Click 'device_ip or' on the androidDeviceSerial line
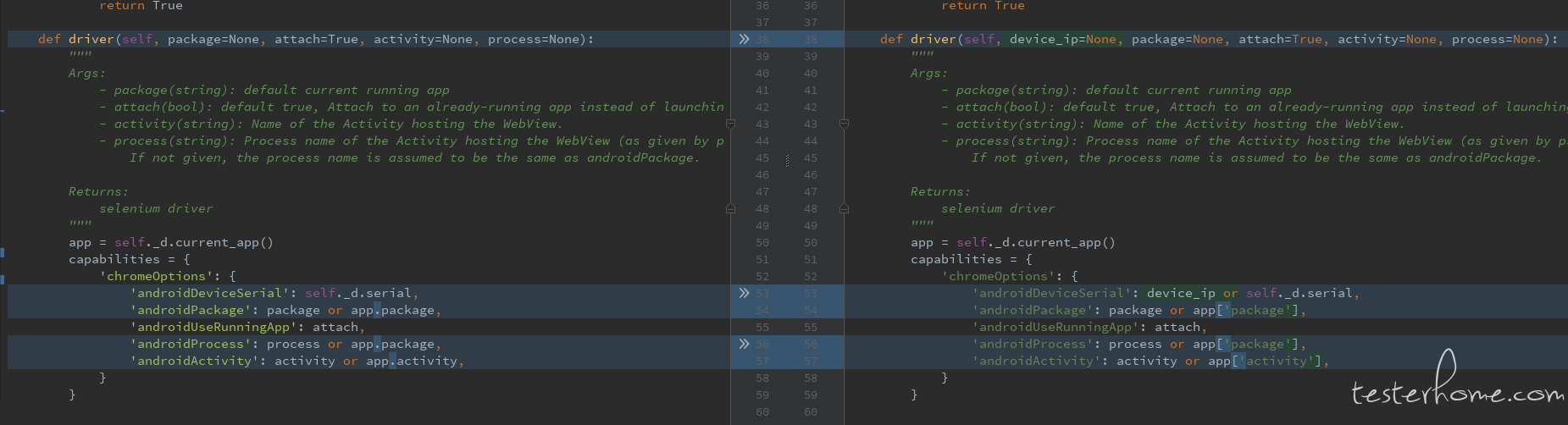The image size is (1568, 425). click(x=1192, y=293)
